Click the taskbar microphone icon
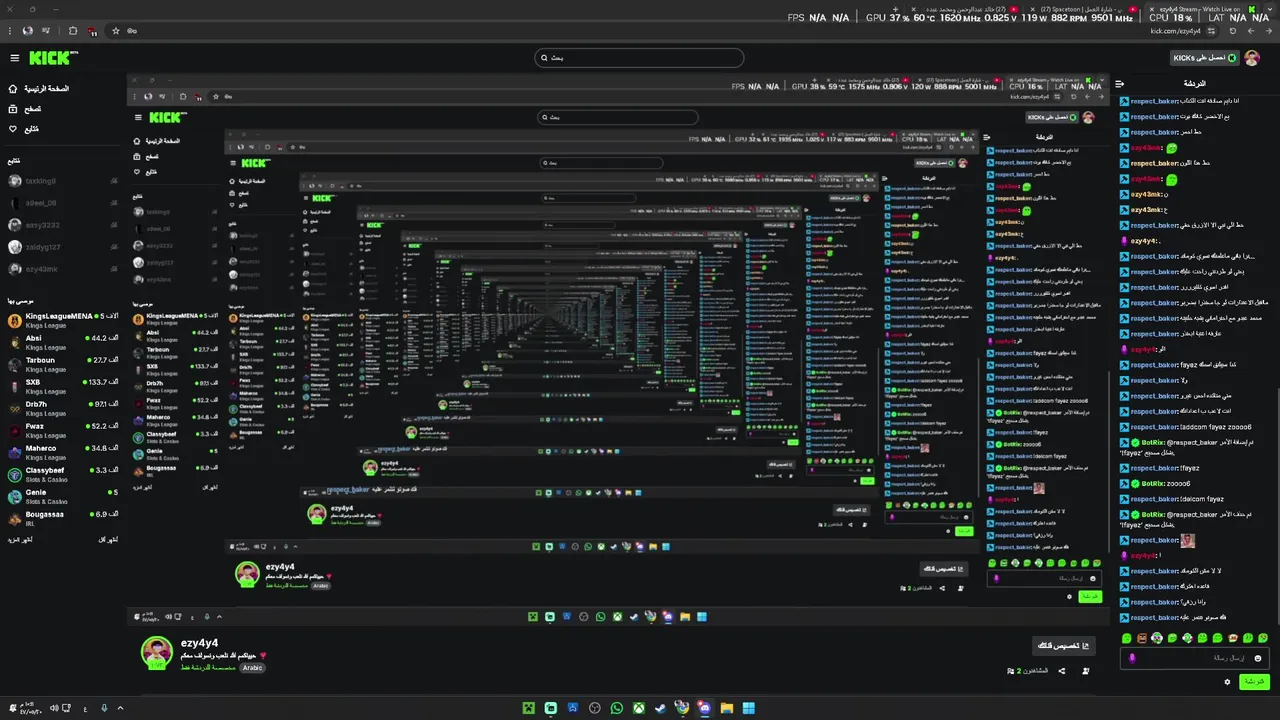This screenshot has width=1280, height=720. tap(104, 708)
